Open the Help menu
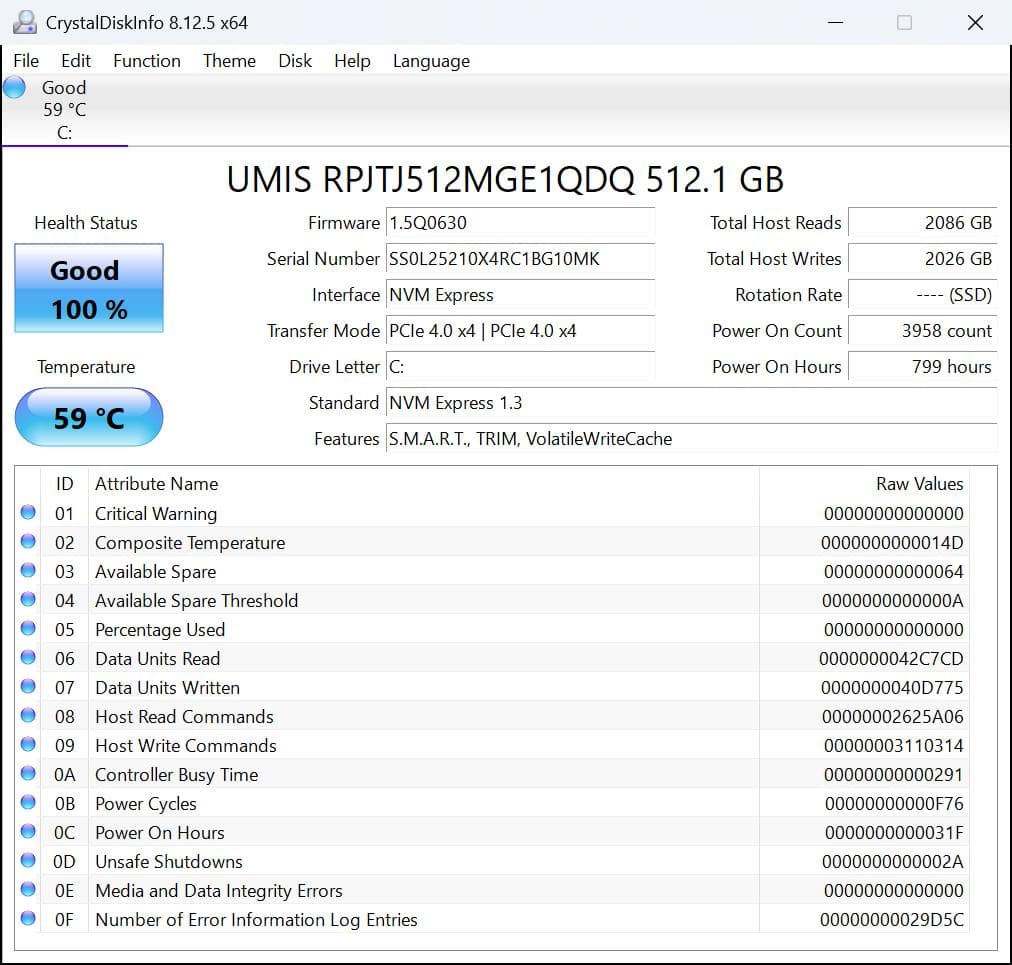Viewport: 1012px width, 965px height. click(x=352, y=61)
